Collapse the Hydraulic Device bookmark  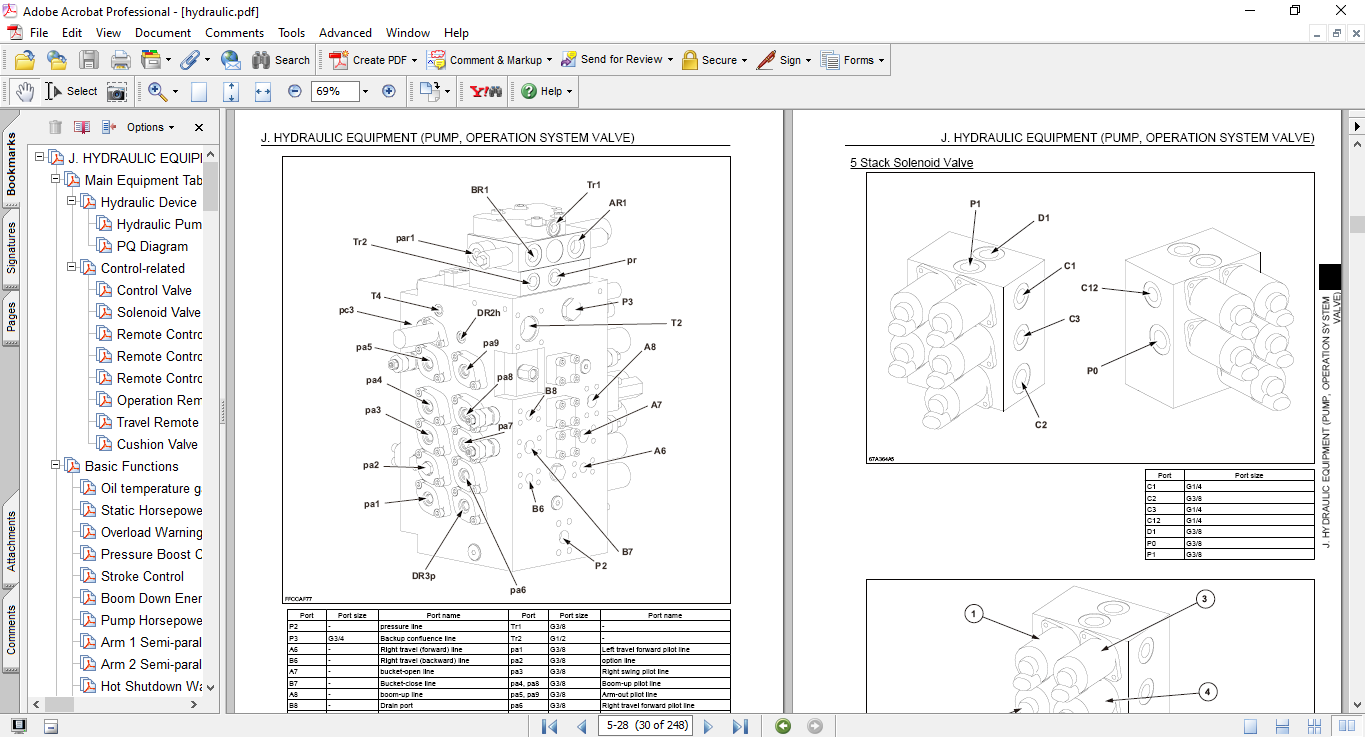pos(72,202)
